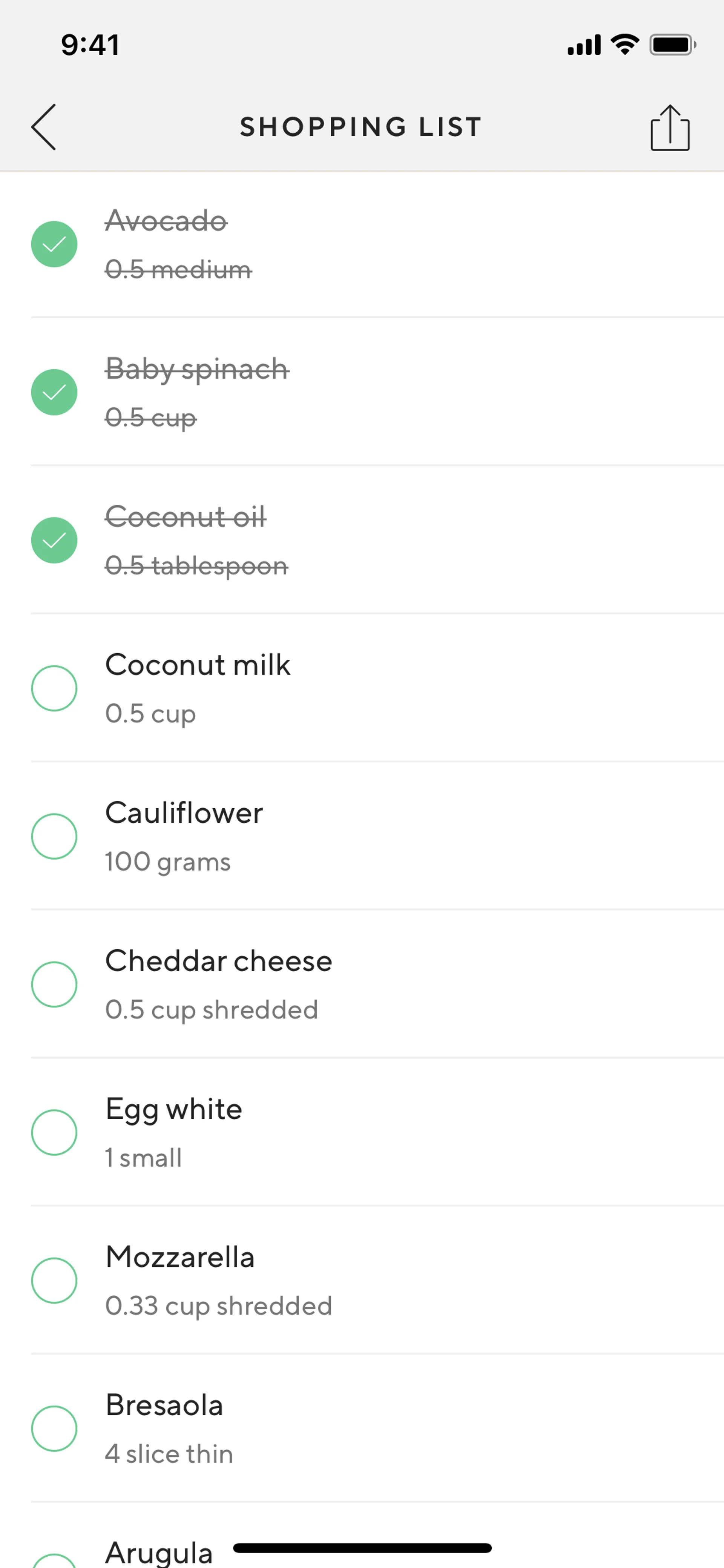Uncheck the Baby spinach checkmark
Image resolution: width=724 pixels, height=1568 pixels.
[x=54, y=392]
